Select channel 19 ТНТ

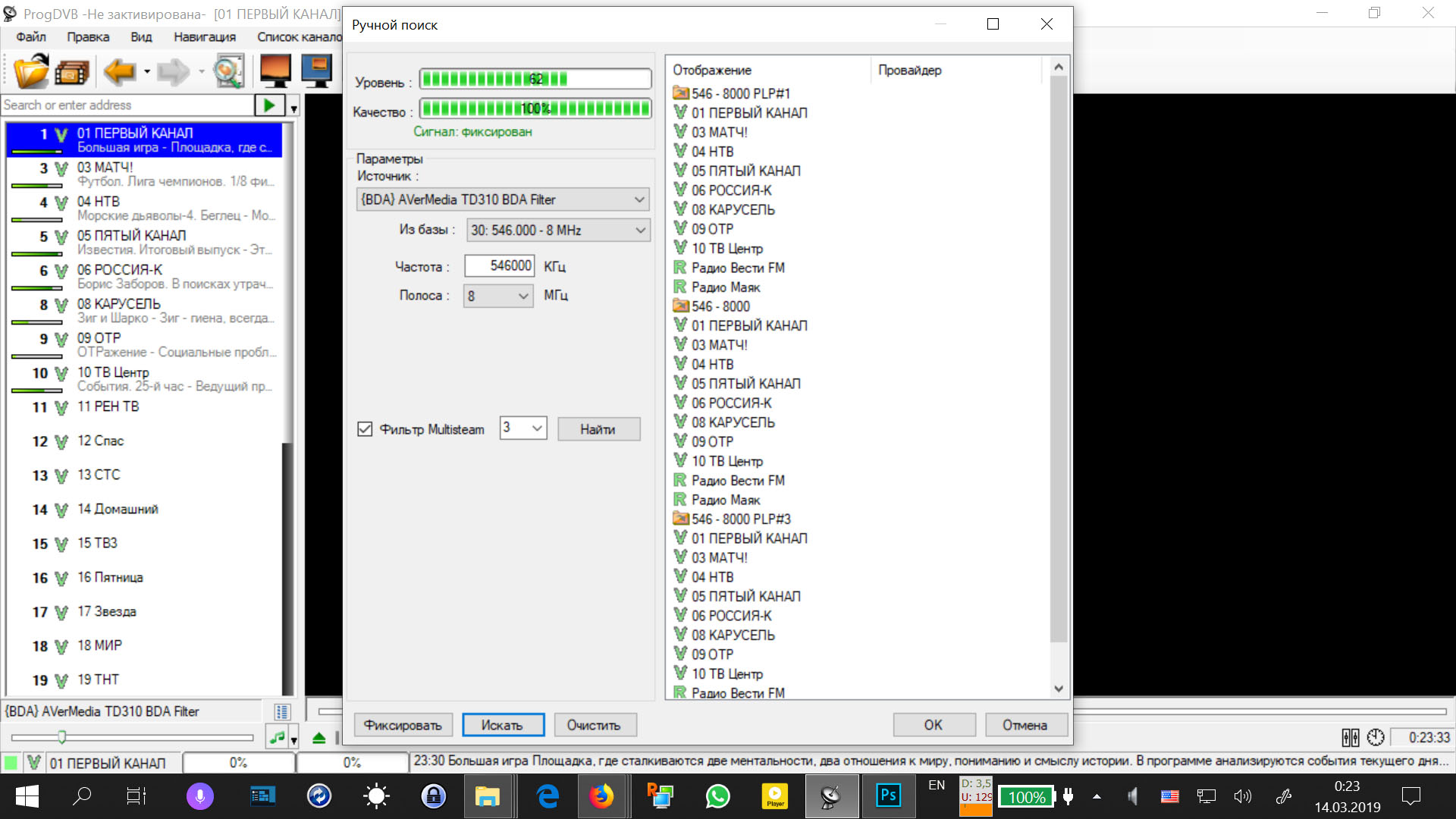(x=144, y=679)
